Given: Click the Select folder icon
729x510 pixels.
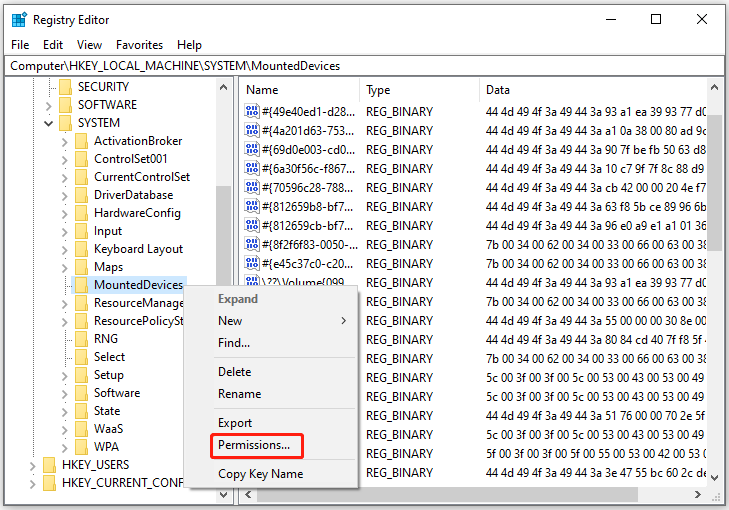Looking at the screenshot, I should [81, 357].
